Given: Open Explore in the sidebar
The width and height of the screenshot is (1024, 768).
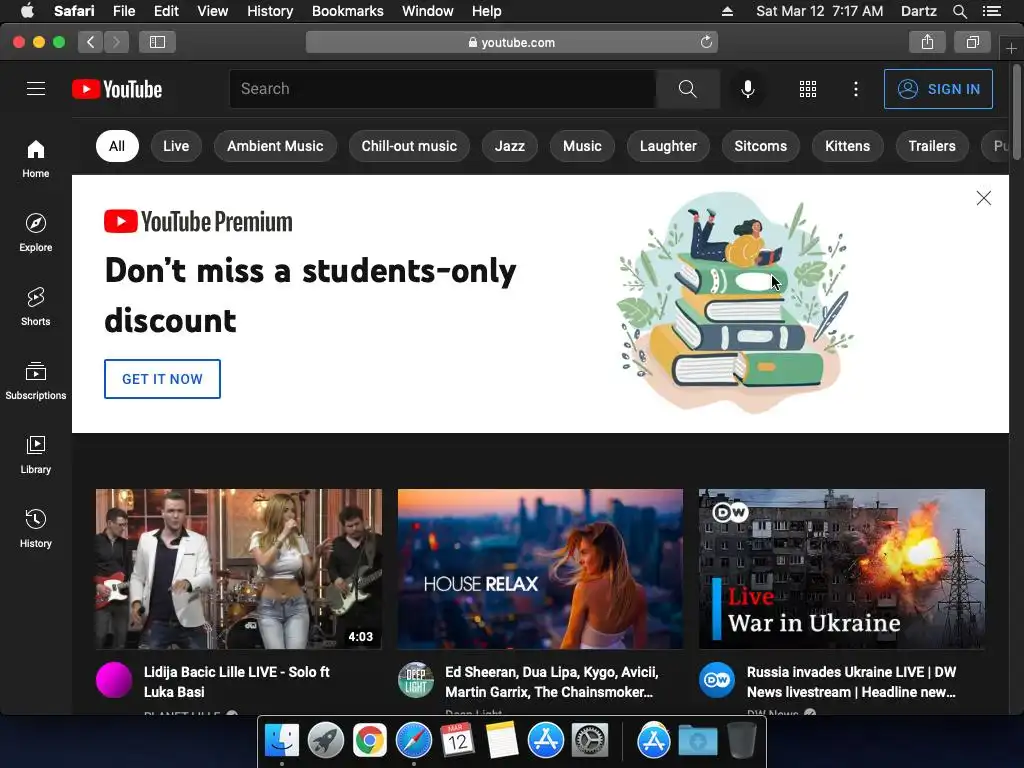Looking at the screenshot, I should point(36,232).
